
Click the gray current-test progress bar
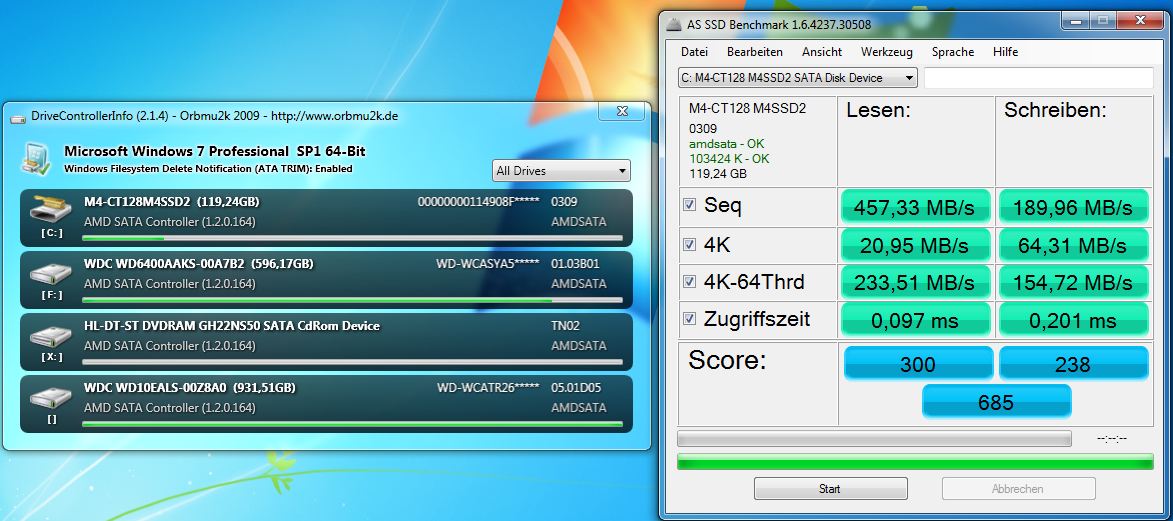(x=874, y=439)
